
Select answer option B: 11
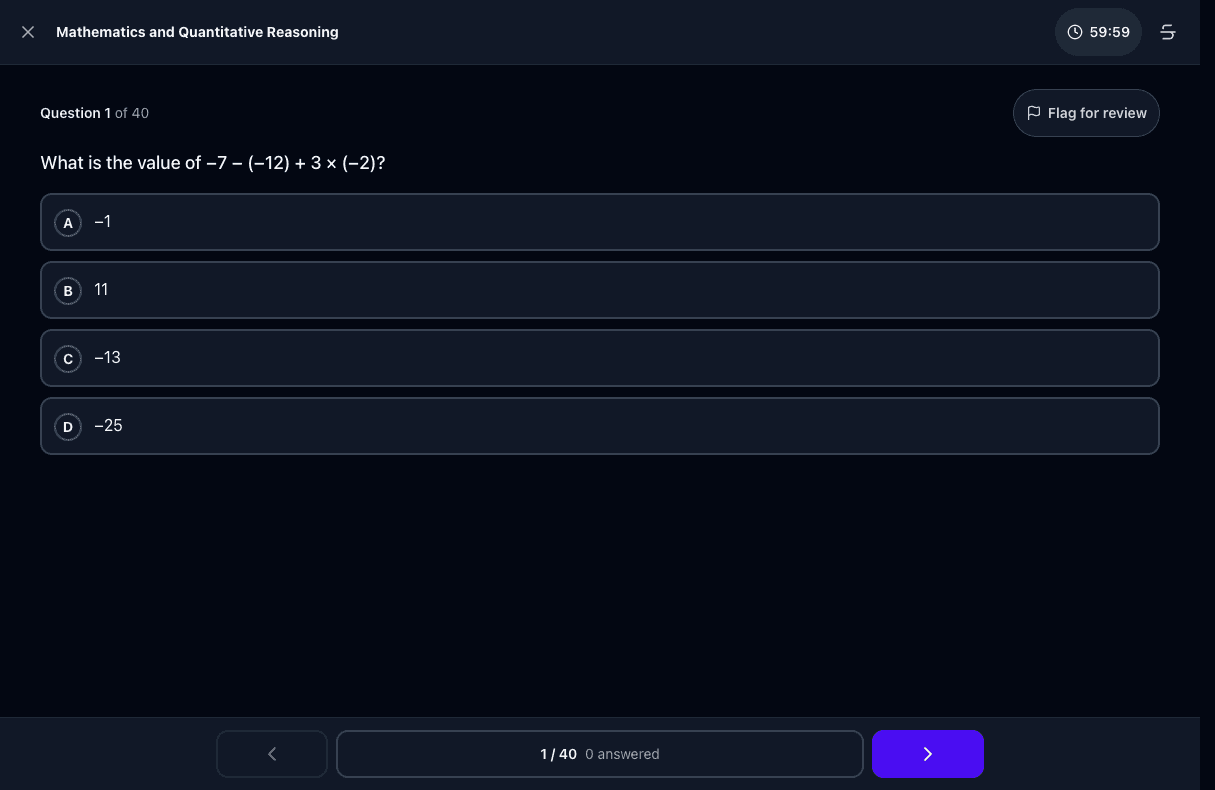tap(600, 290)
